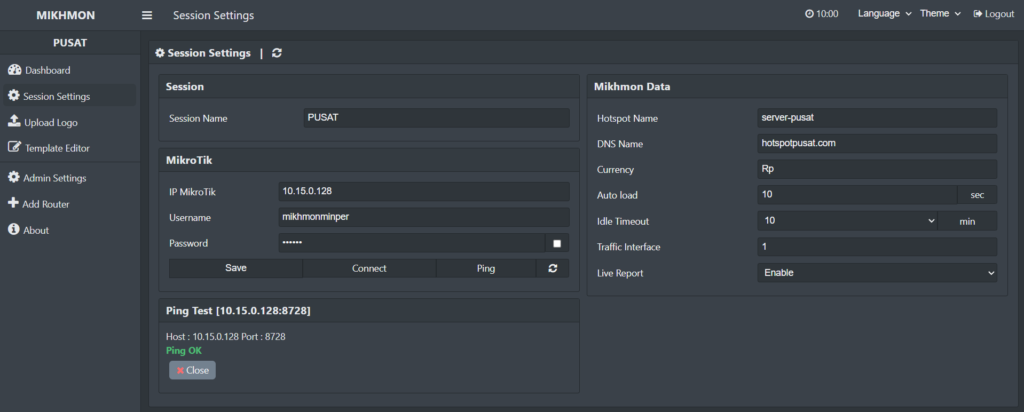Click the 'min' unit label
1024x412 pixels.
pyautogui.click(x=968, y=221)
